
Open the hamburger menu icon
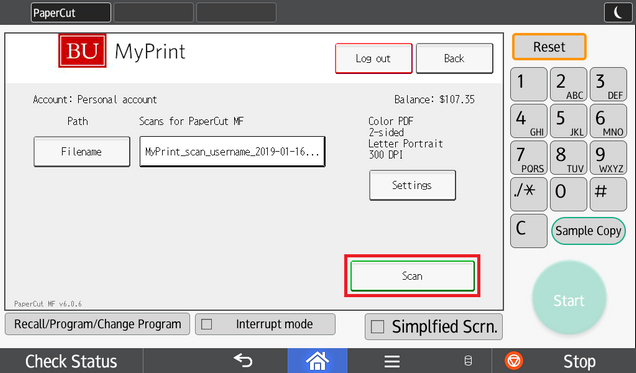(x=392, y=361)
